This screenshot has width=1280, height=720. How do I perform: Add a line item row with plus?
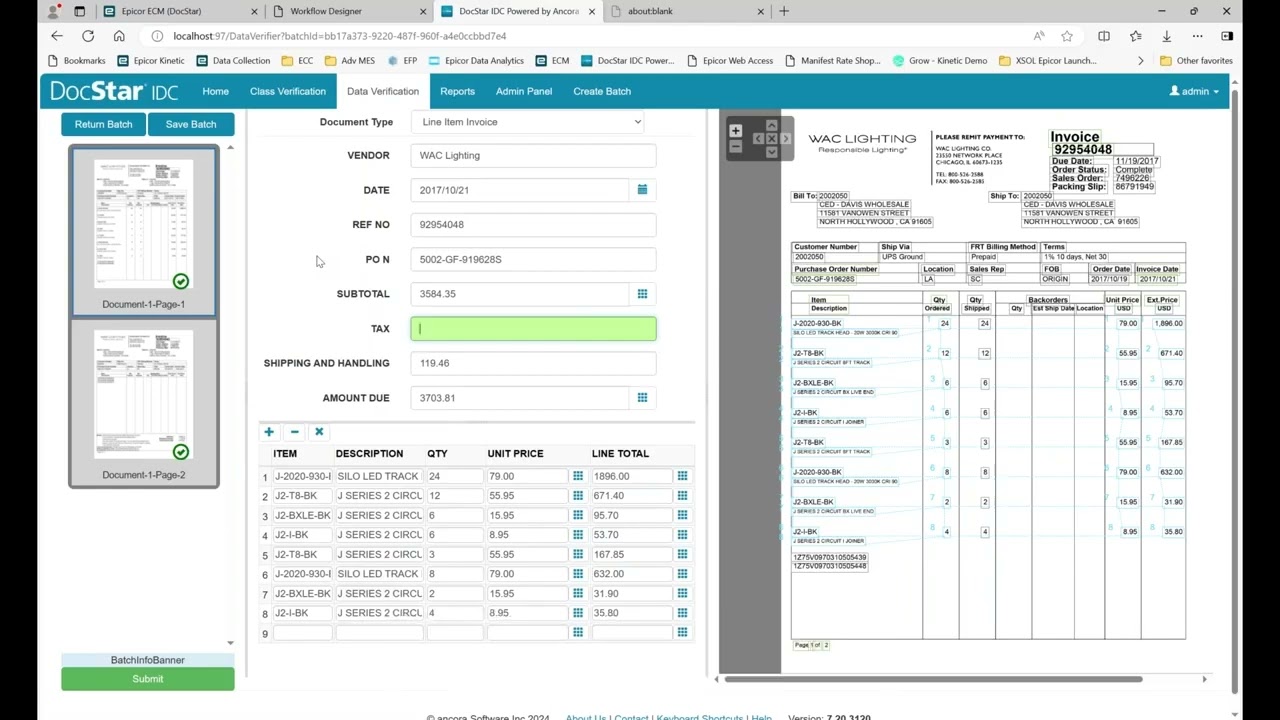269,432
